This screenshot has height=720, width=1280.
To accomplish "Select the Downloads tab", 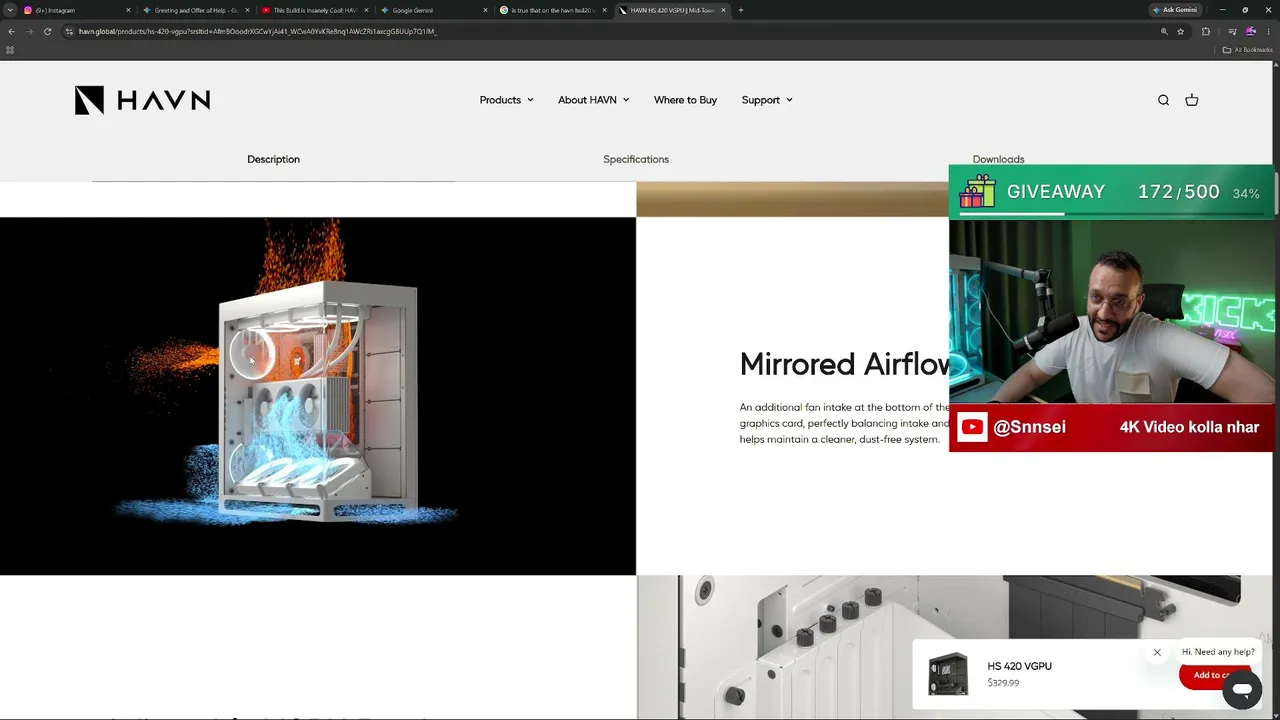I will [x=998, y=159].
